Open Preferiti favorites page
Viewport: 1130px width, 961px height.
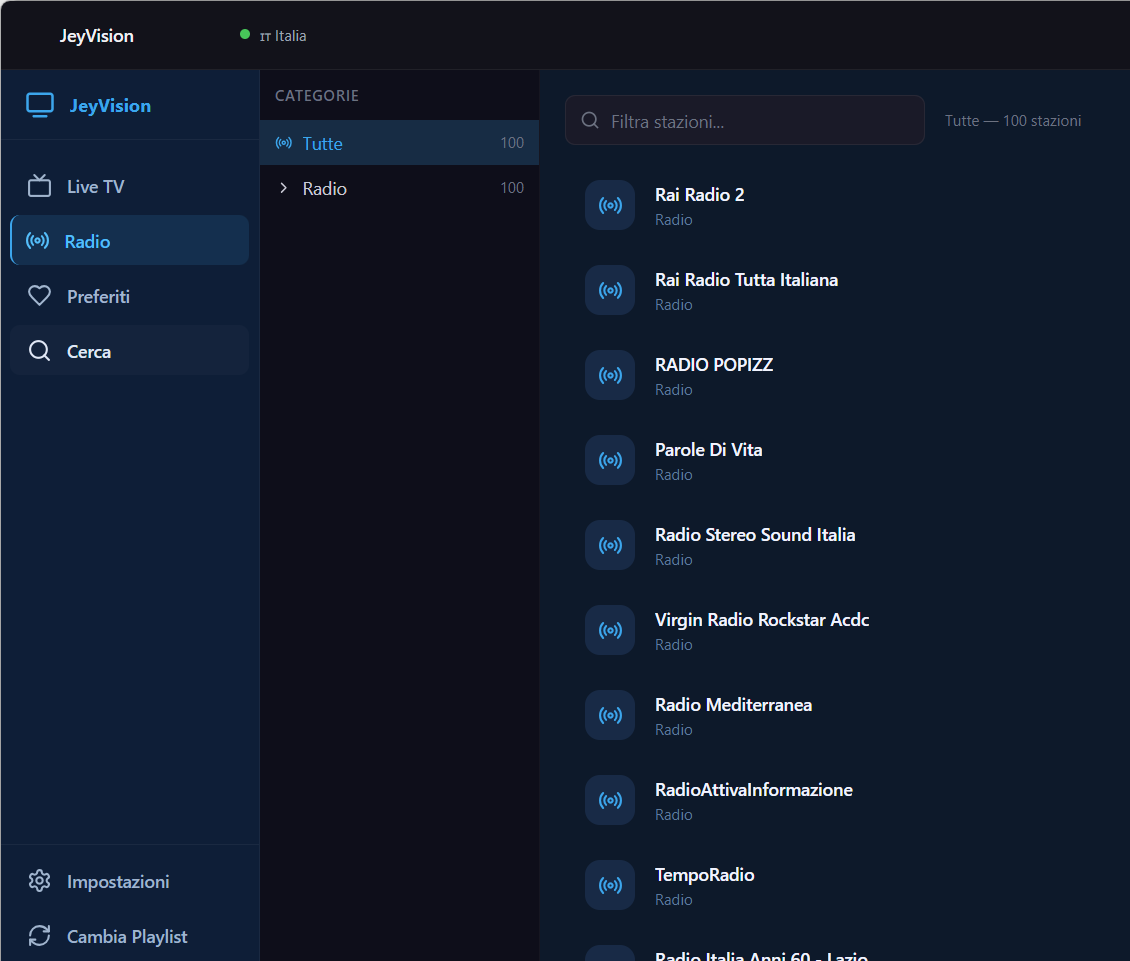tap(130, 296)
